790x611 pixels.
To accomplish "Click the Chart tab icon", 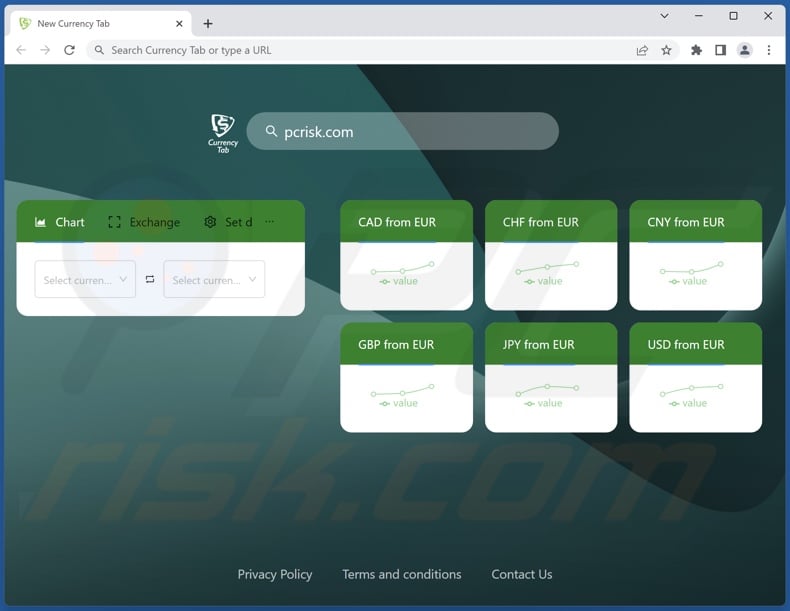I will (x=40, y=222).
